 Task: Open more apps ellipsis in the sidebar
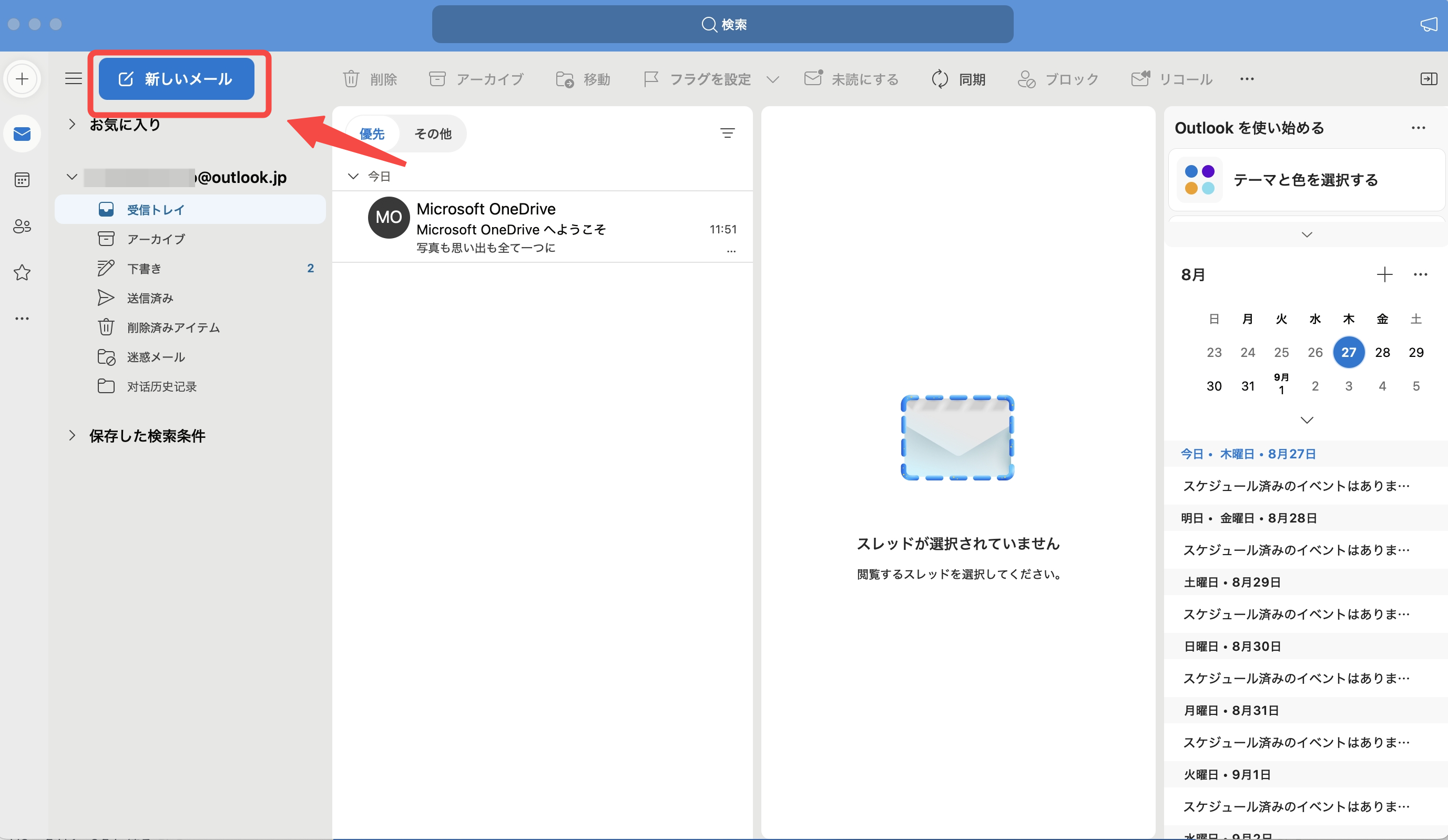click(x=22, y=319)
